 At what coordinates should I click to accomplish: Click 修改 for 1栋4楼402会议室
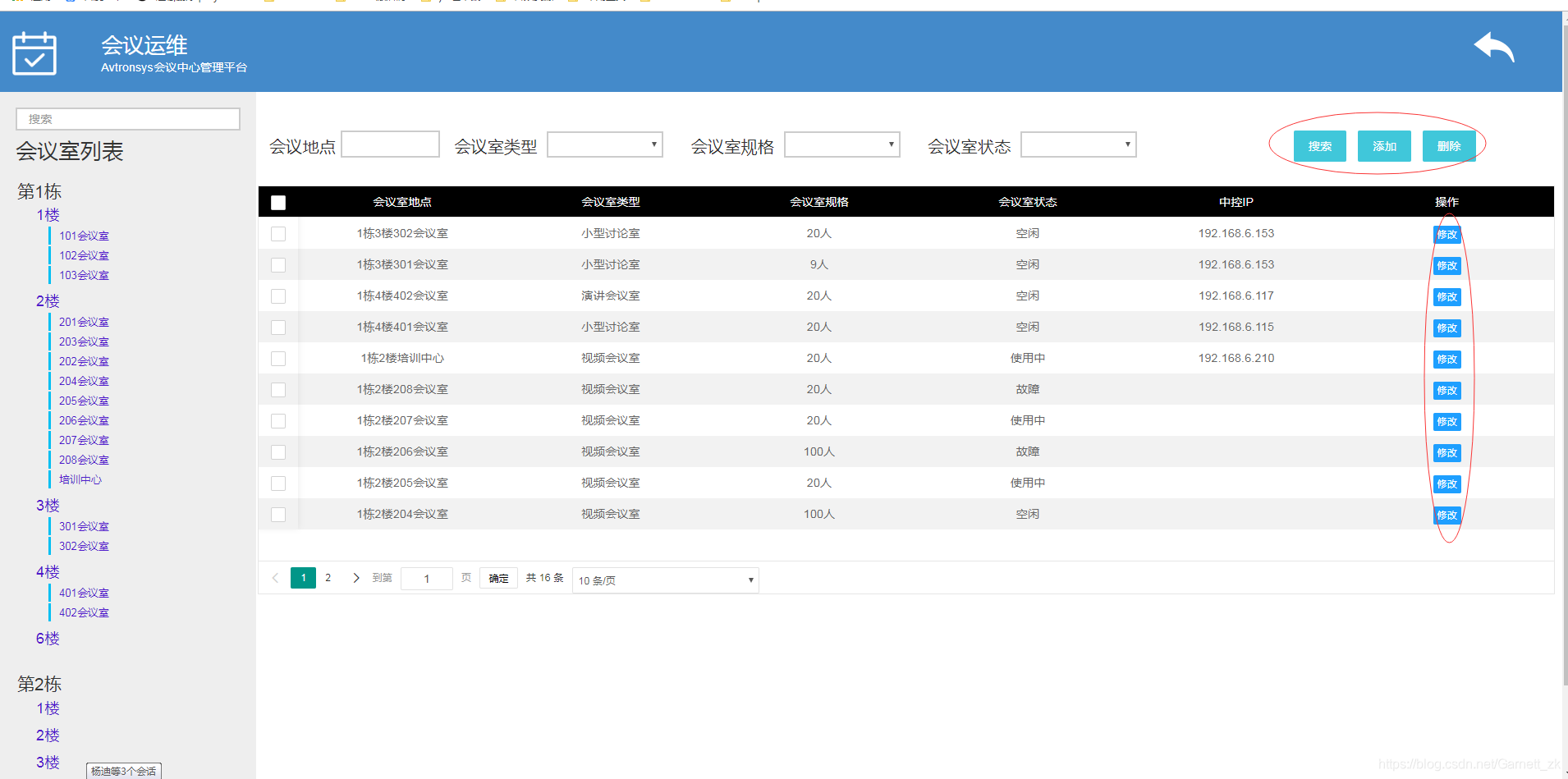click(x=1447, y=297)
